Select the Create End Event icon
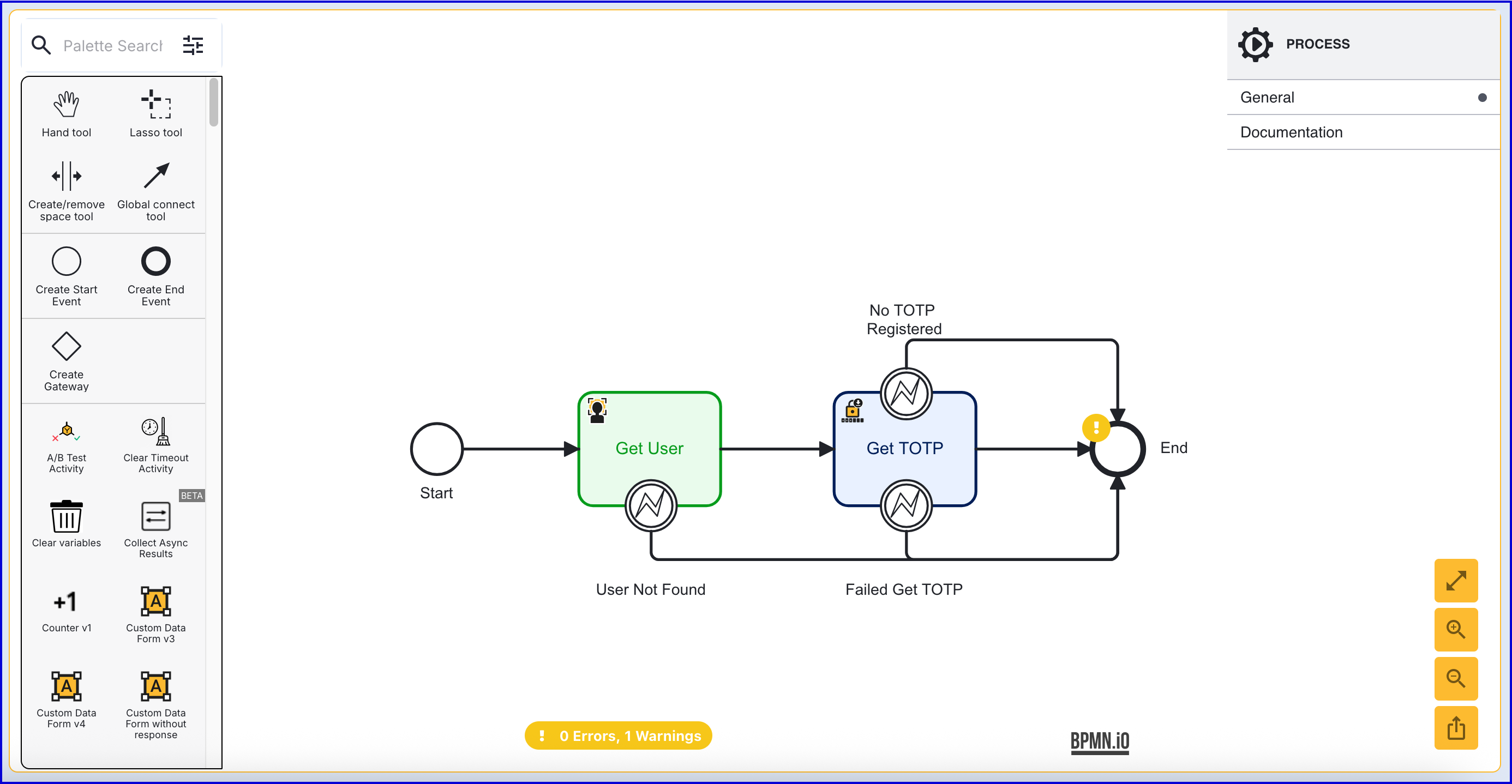Image resolution: width=1512 pixels, height=784 pixels. [x=155, y=262]
